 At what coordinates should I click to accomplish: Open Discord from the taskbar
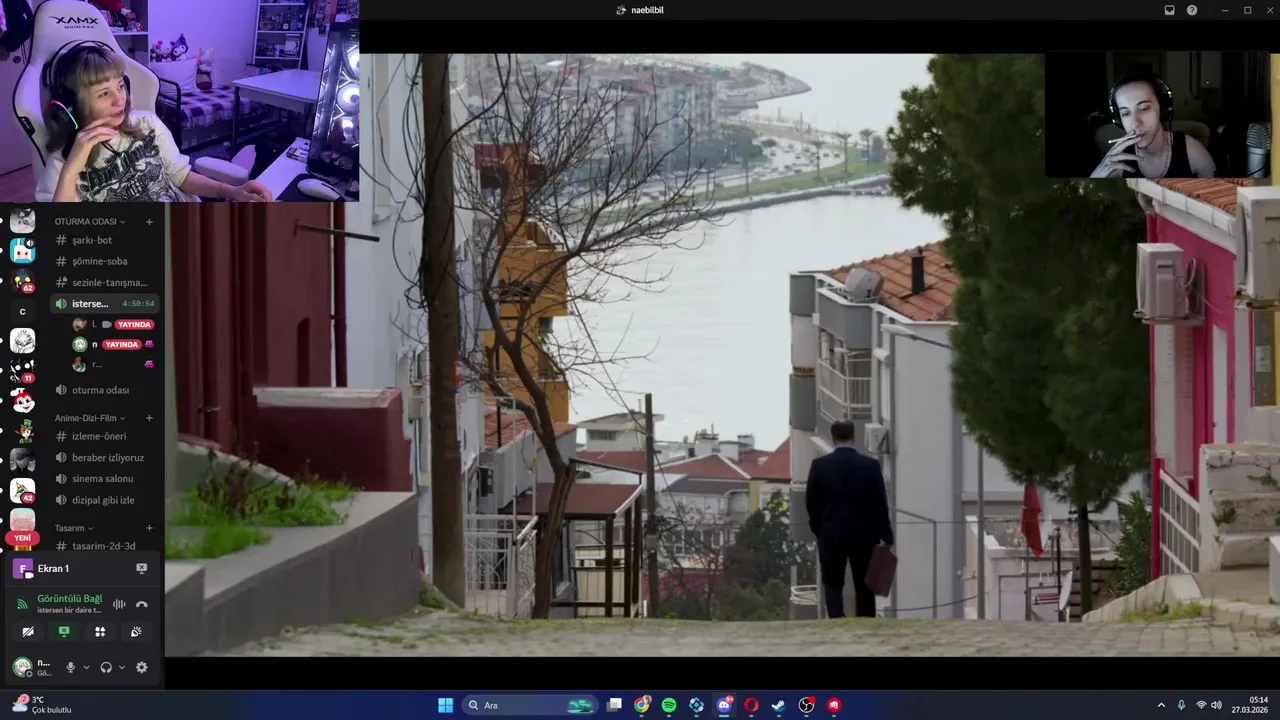coord(724,705)
